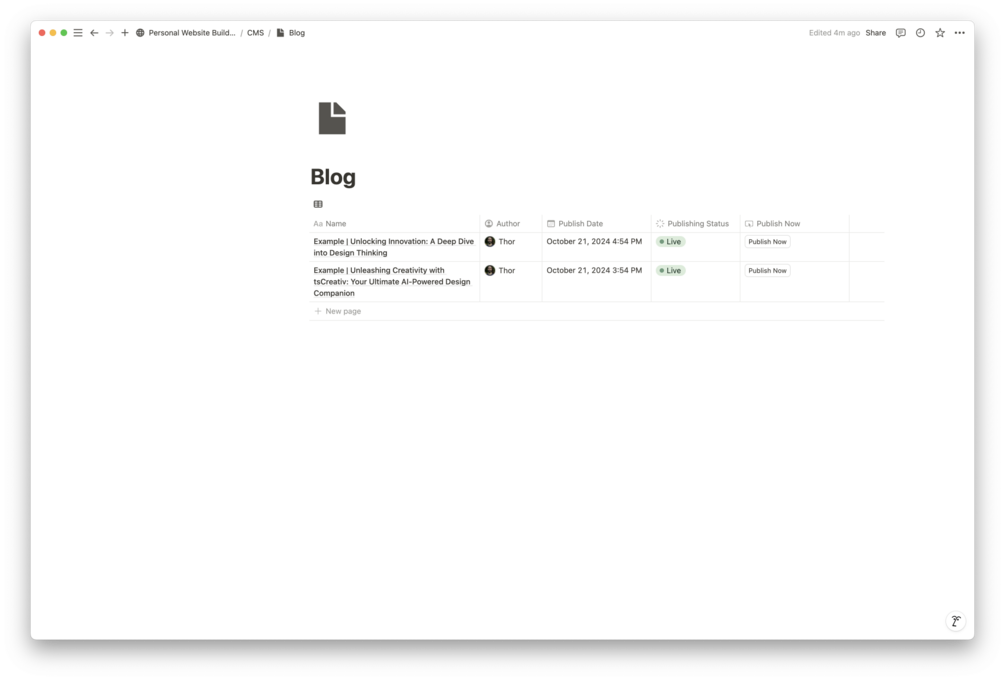Viewport: 1005px width, 680px height.
Task: Click the Publishing Status column header
Action: (695, 224)
